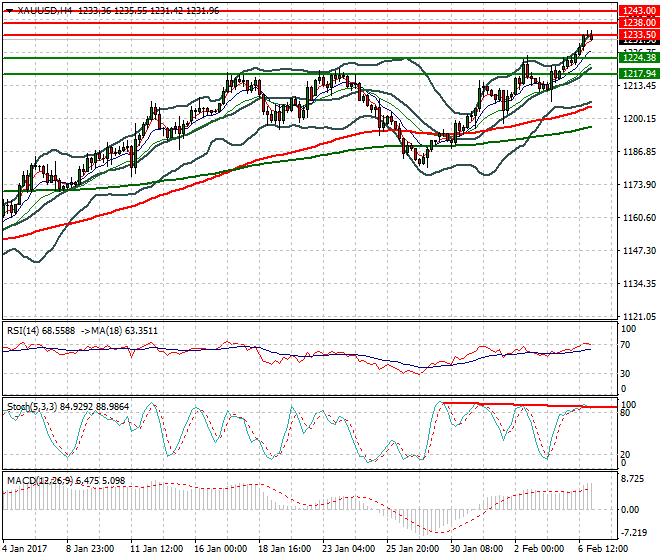Click the RSI 70 level label

click(625, 345)
